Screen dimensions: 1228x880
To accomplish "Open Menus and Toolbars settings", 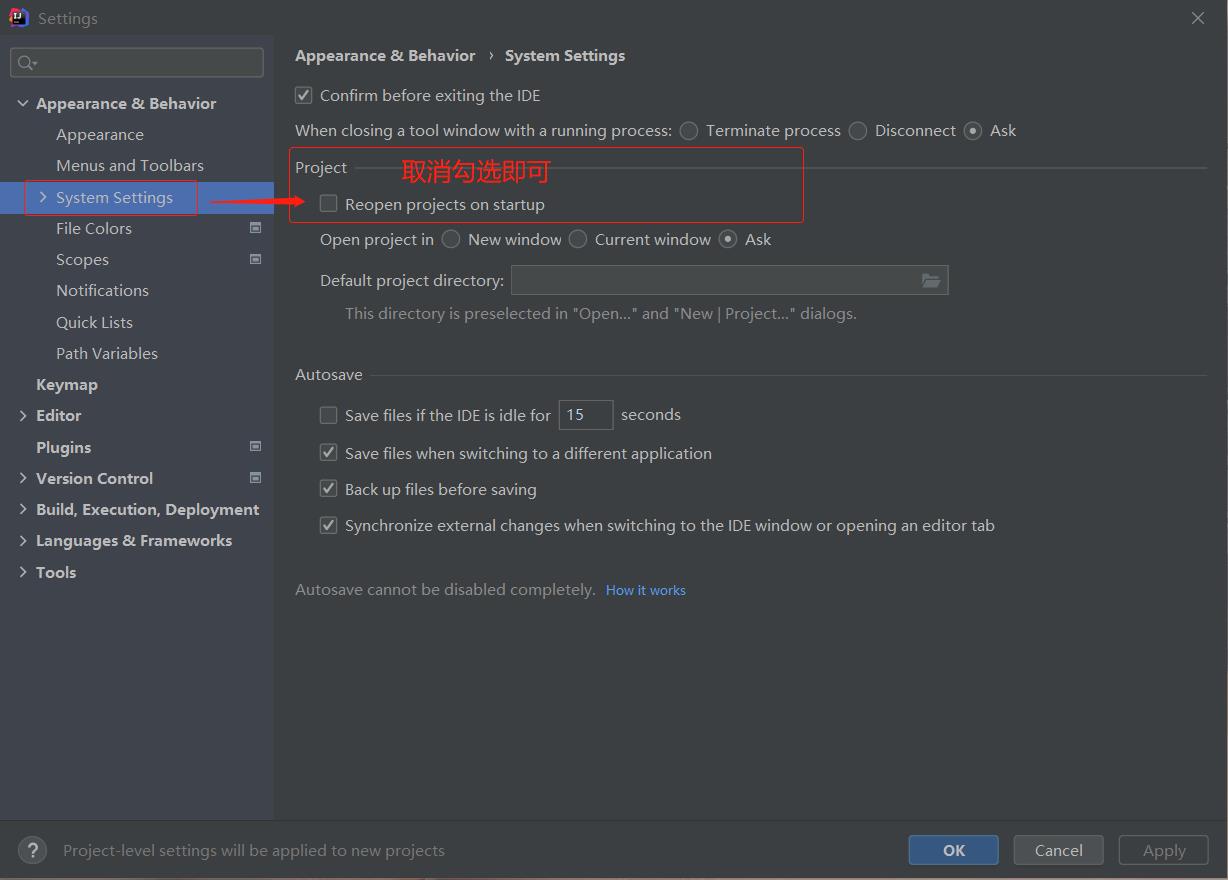I will [x=130, y=165].
